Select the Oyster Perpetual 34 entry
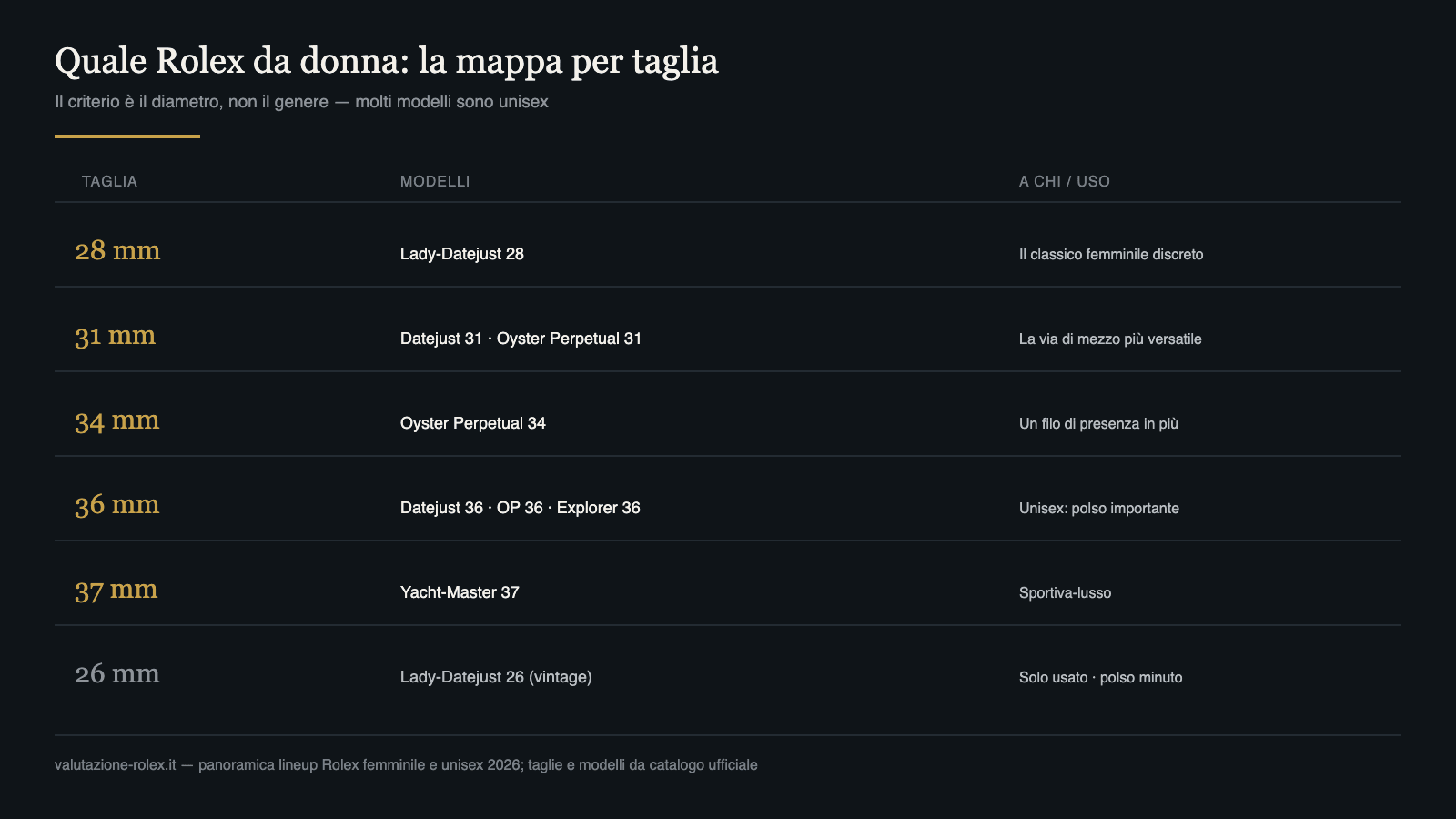This screenshot has height=819, width=1456. (x=473, y=423)
